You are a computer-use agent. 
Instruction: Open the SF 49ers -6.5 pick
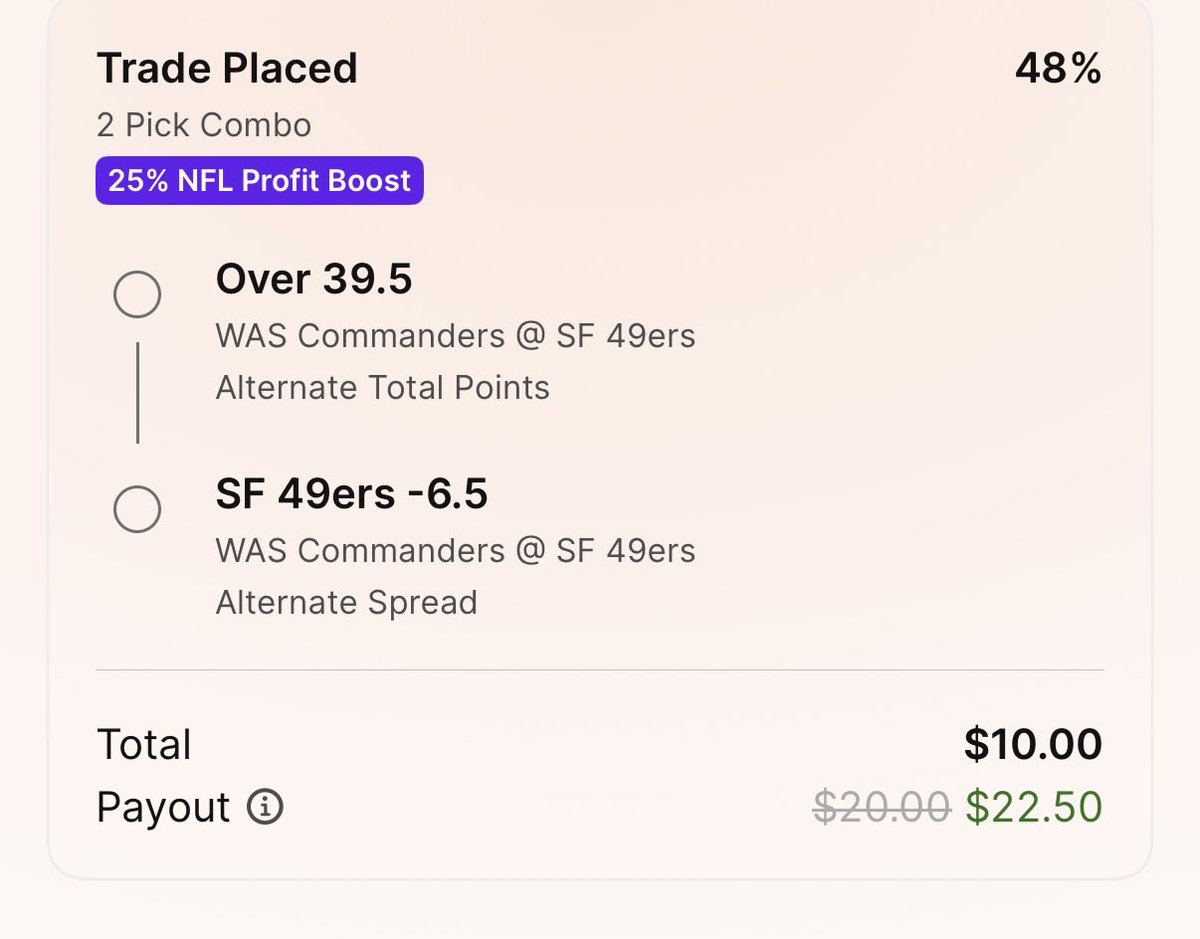352,494
